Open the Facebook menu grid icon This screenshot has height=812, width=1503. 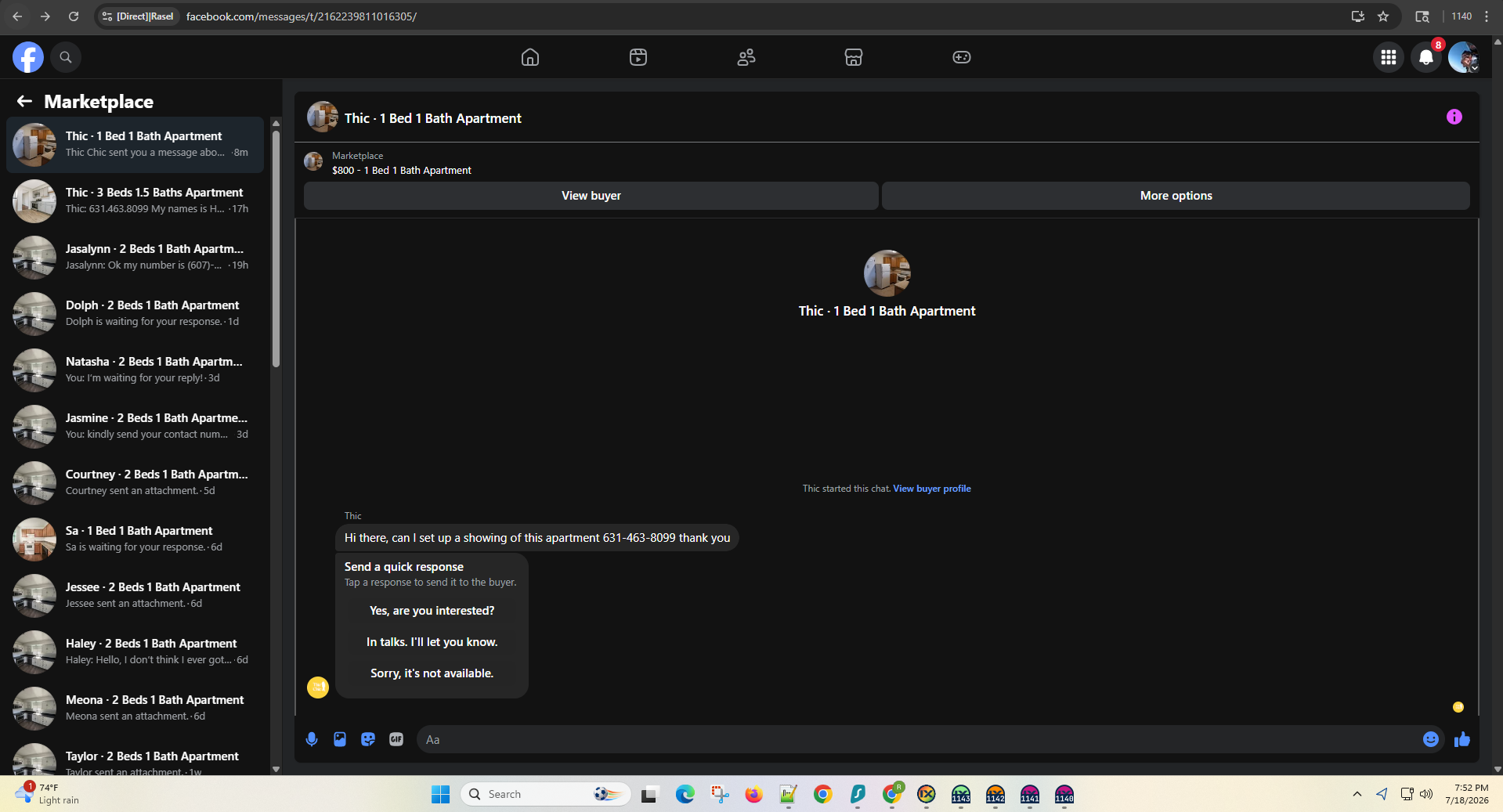click(1389, 57)
